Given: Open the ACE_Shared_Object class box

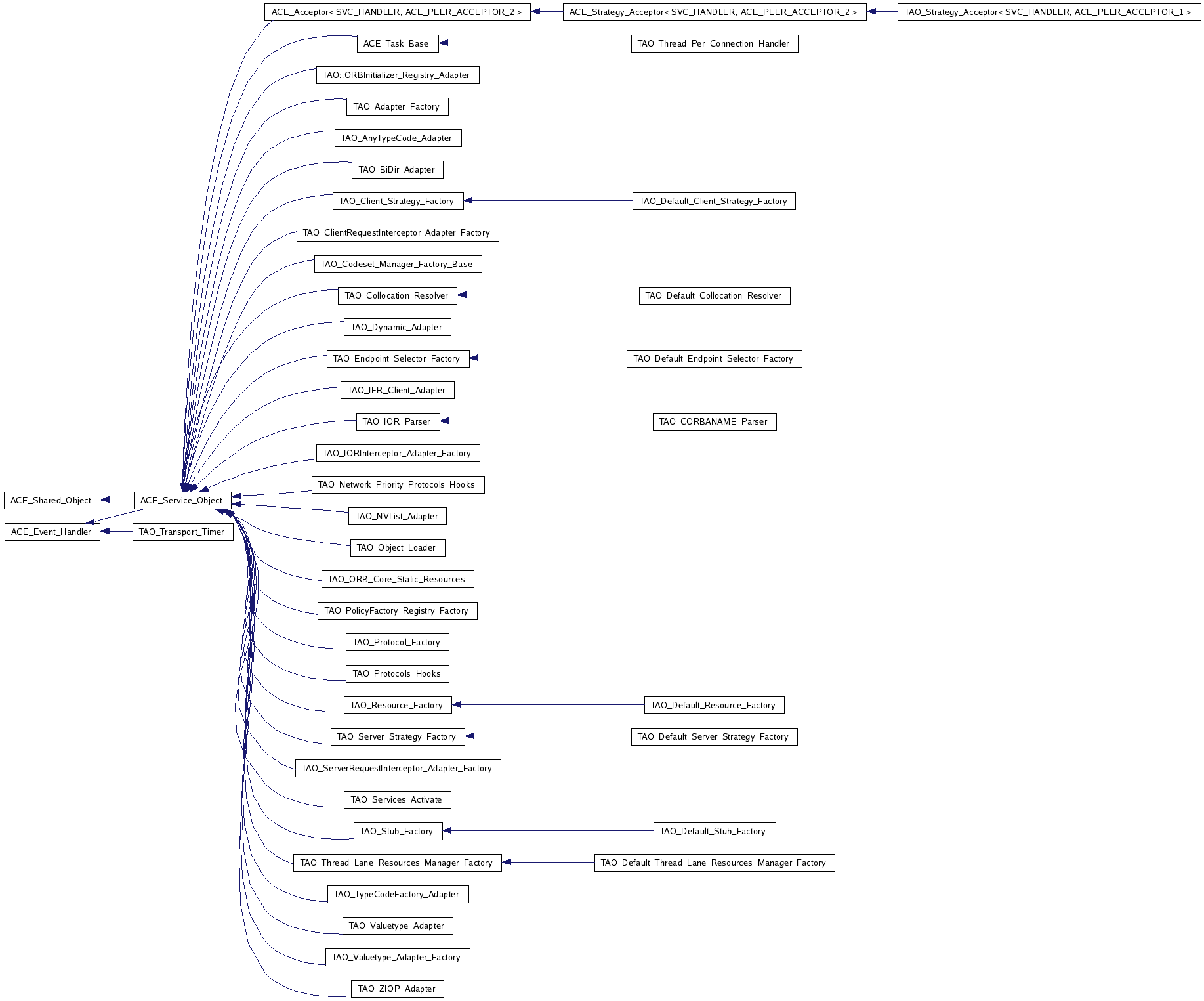Looking at the screenshot, I should [51, 500].
